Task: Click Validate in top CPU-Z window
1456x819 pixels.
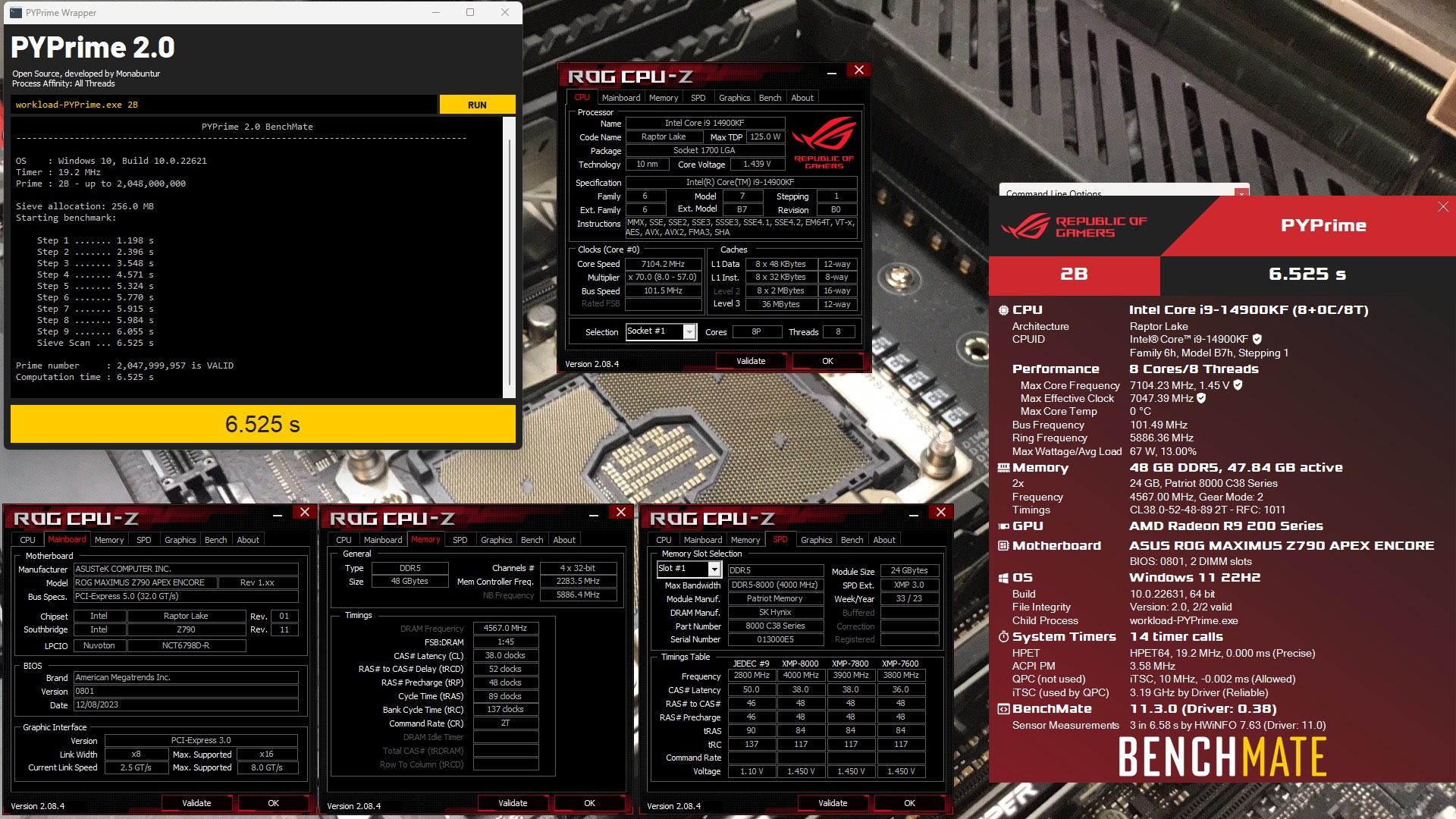Action: (x=751, y=361)
